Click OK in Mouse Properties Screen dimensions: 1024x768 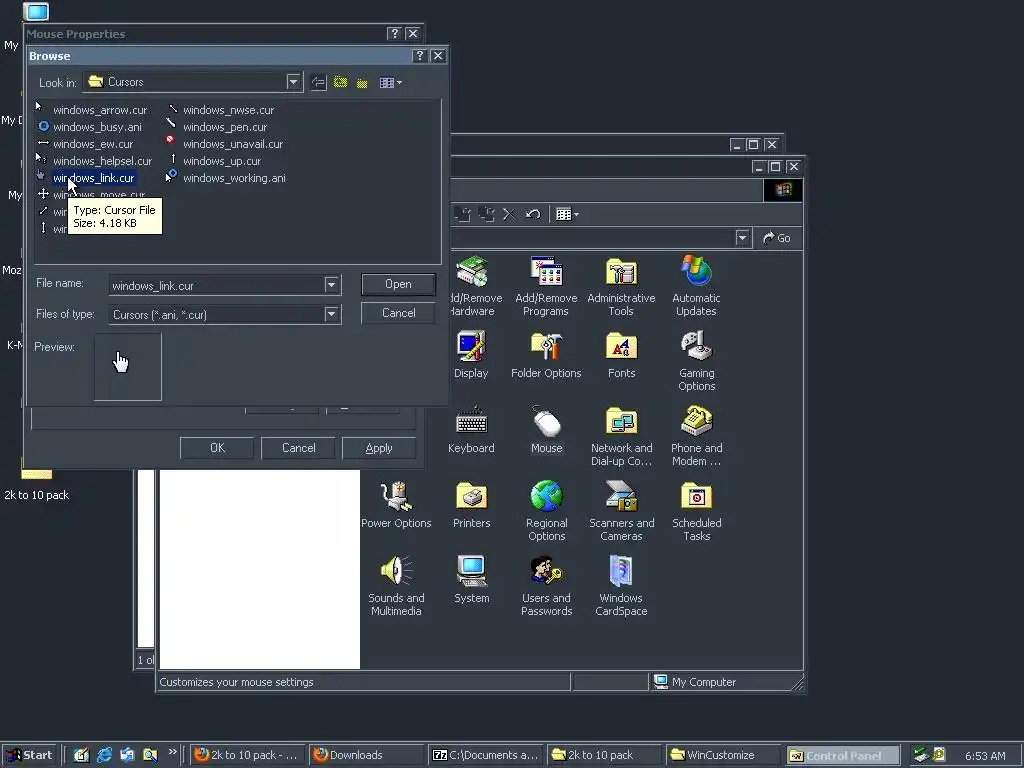[x=217, y=448]
